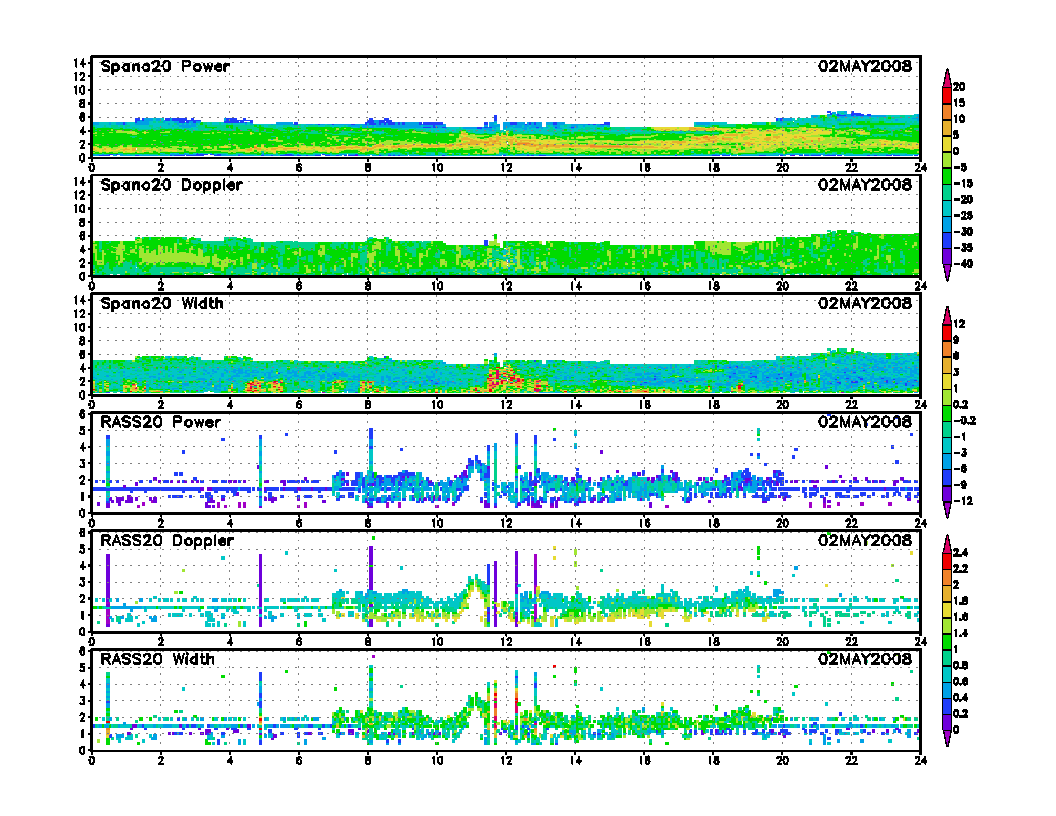
Task: Click the 02MAY2008 date in RASS20 Width panel
Action: tap(865, 658)
